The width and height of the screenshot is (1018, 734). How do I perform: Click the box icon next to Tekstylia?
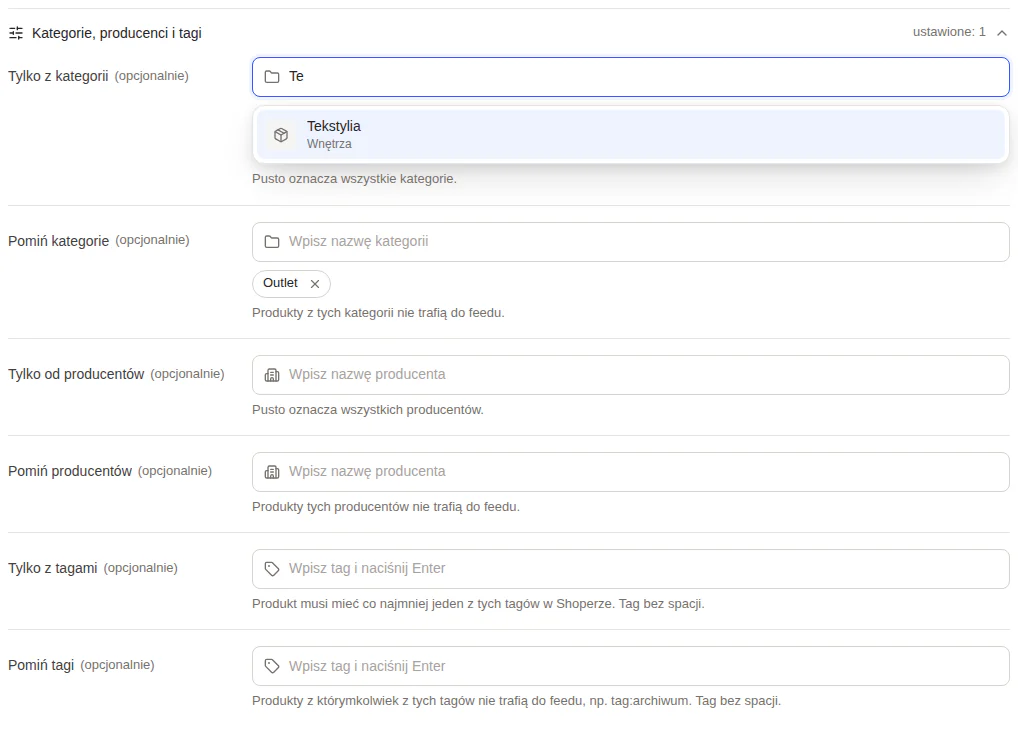click(x=281, y=135)
